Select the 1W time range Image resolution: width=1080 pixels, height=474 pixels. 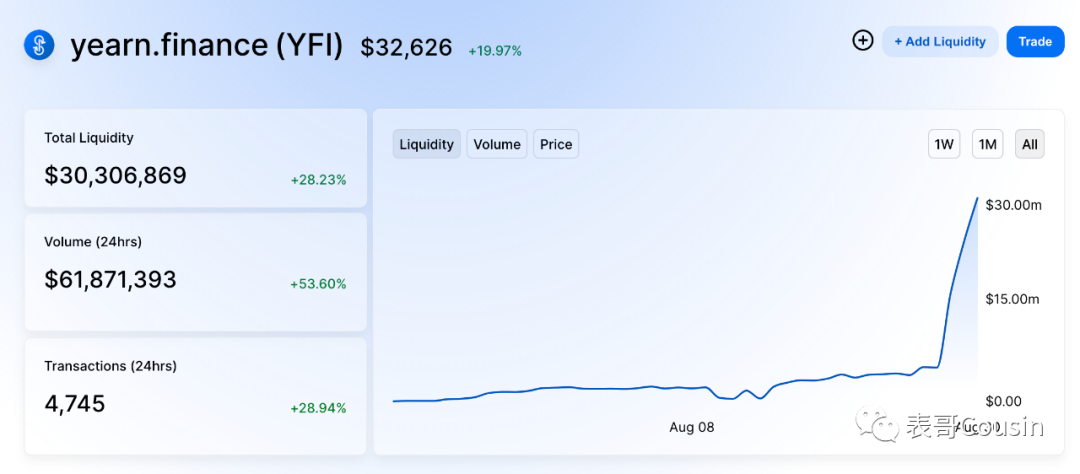pyautogui.click(x=944, y=144)
